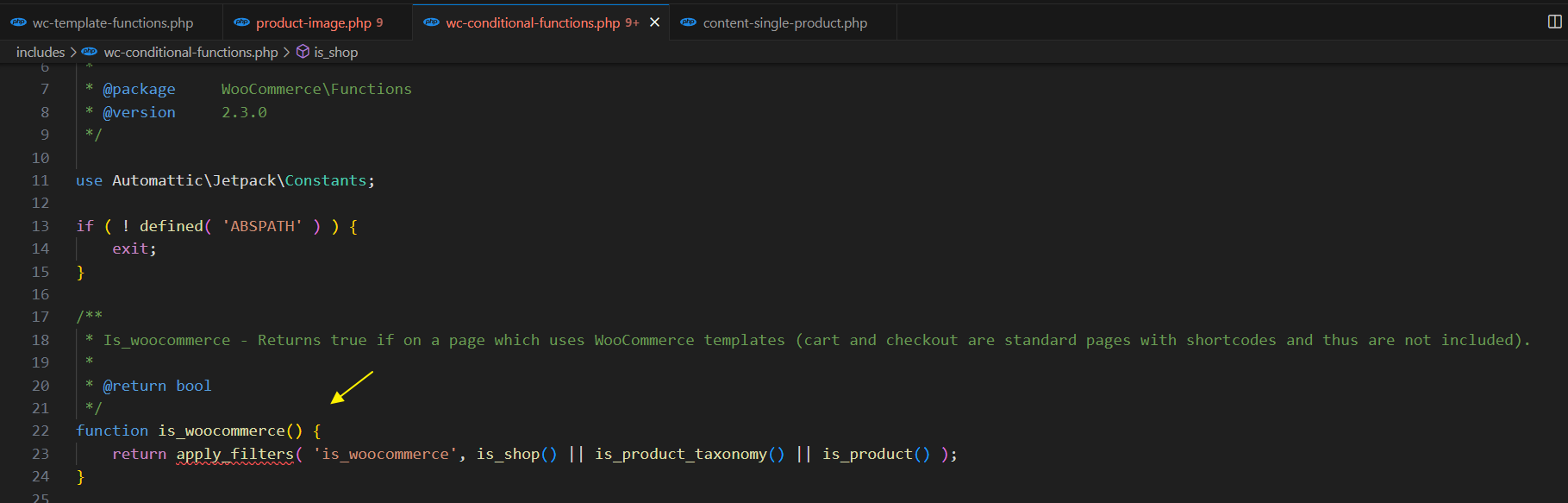Image resolution: width=1568 pixels, height=503 pixels.
Task: Click the is_product() call
Action: (x=877, y=454)
